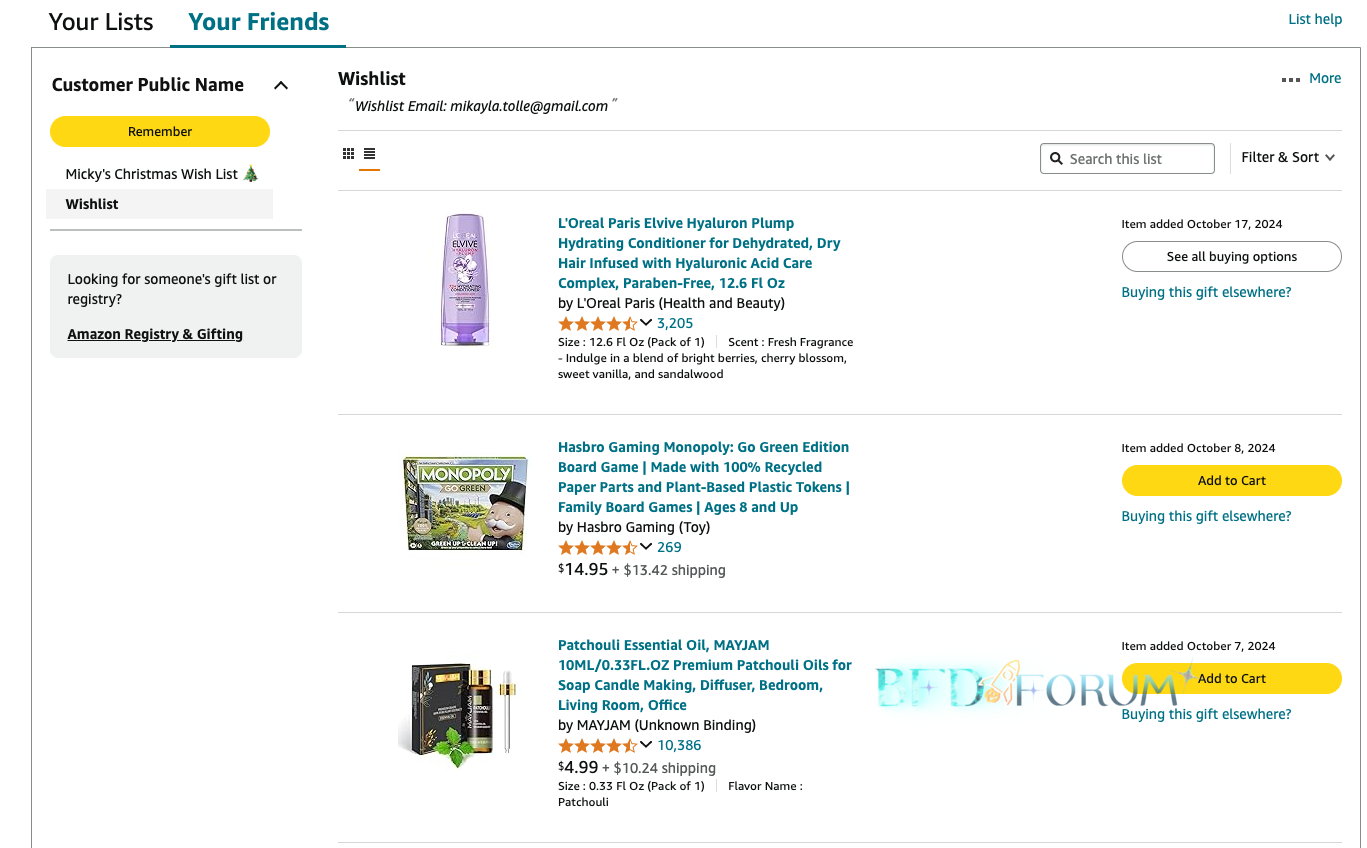Click See all buying options button
The image size is (1367, 848).
[1231, 256]
